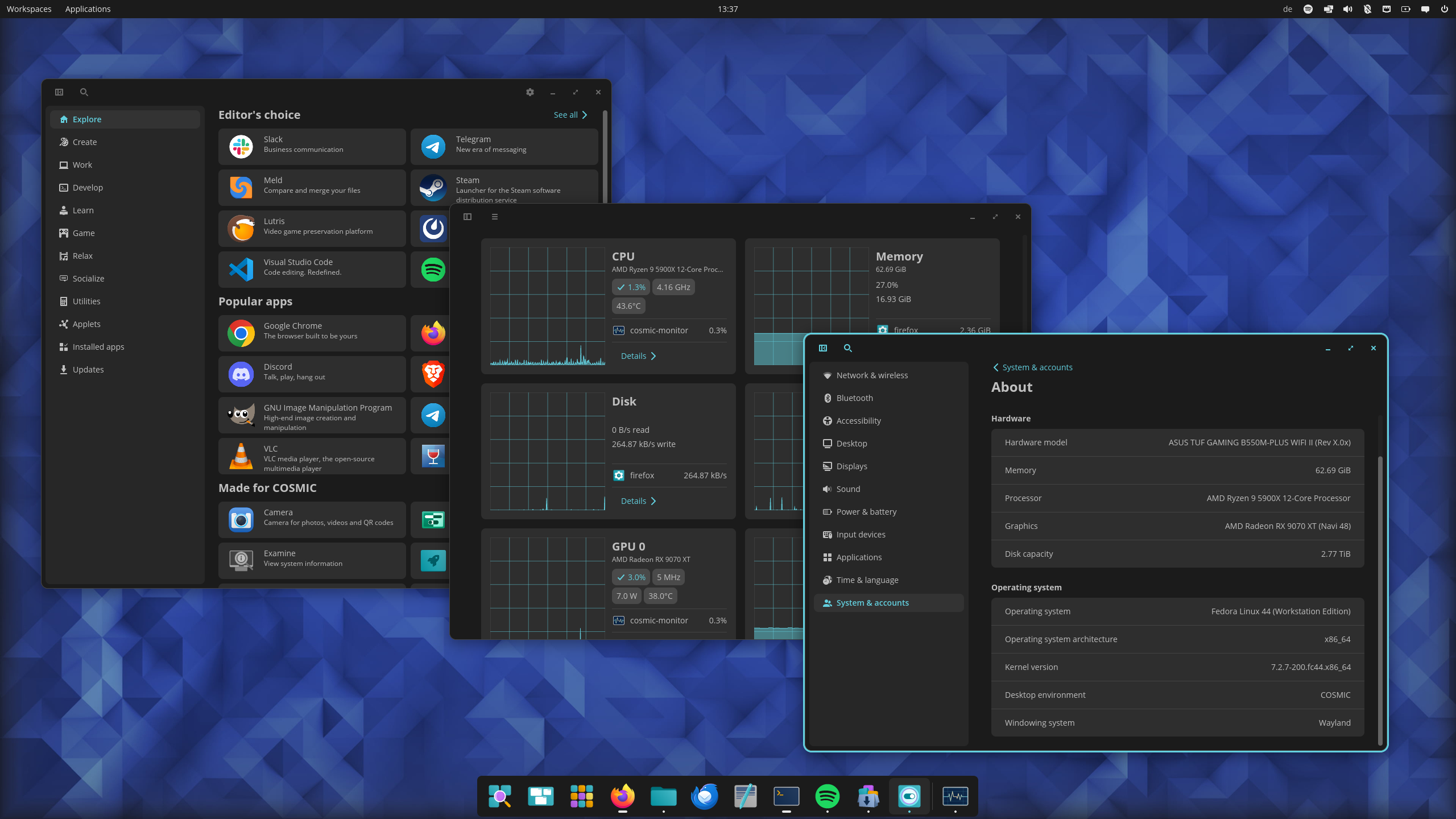Toggle the sidebar in the system monitor window
Screen dimensions: 1456x819
468,217
